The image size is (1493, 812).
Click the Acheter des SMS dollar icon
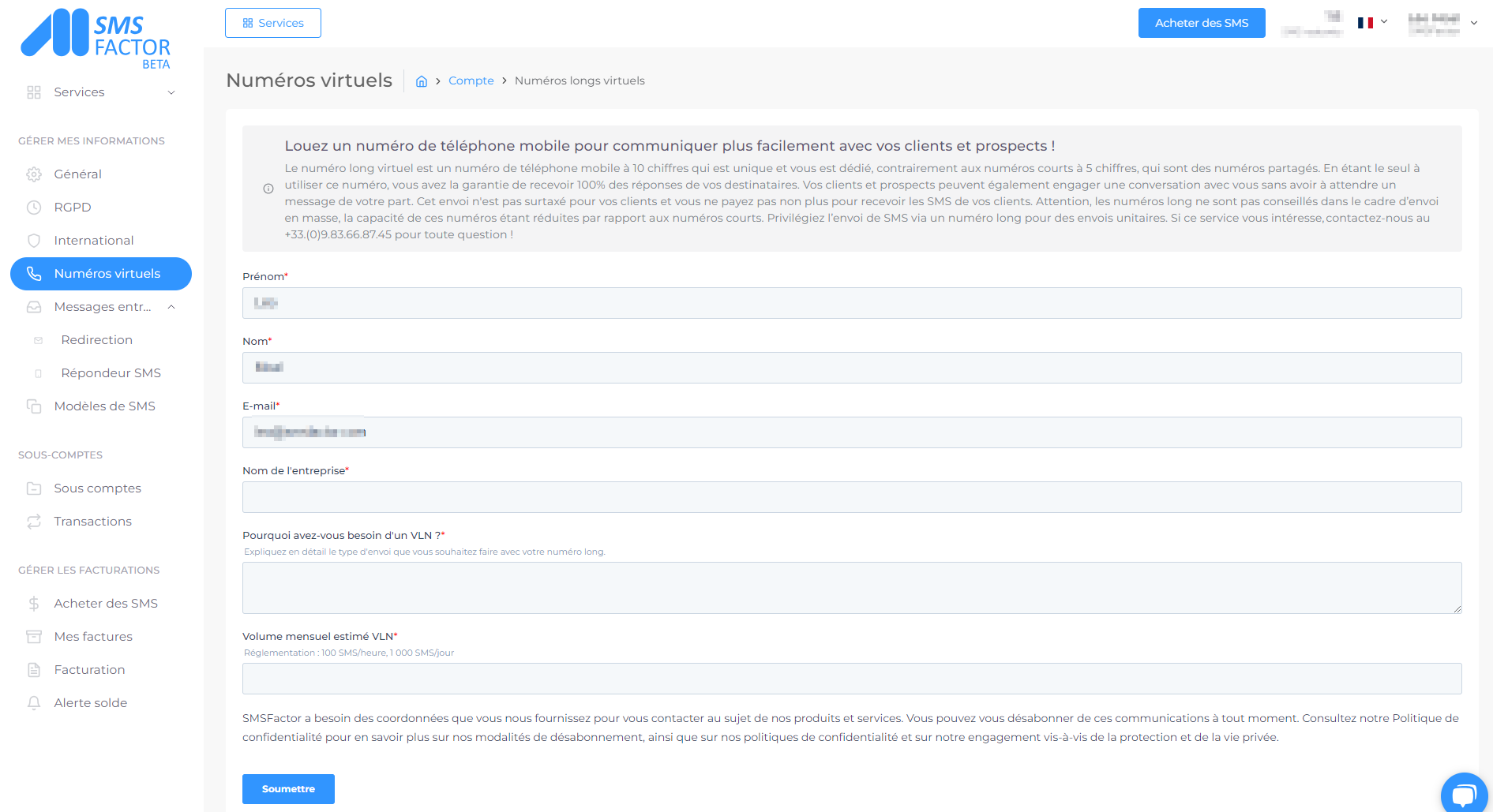tap(34, 604)
